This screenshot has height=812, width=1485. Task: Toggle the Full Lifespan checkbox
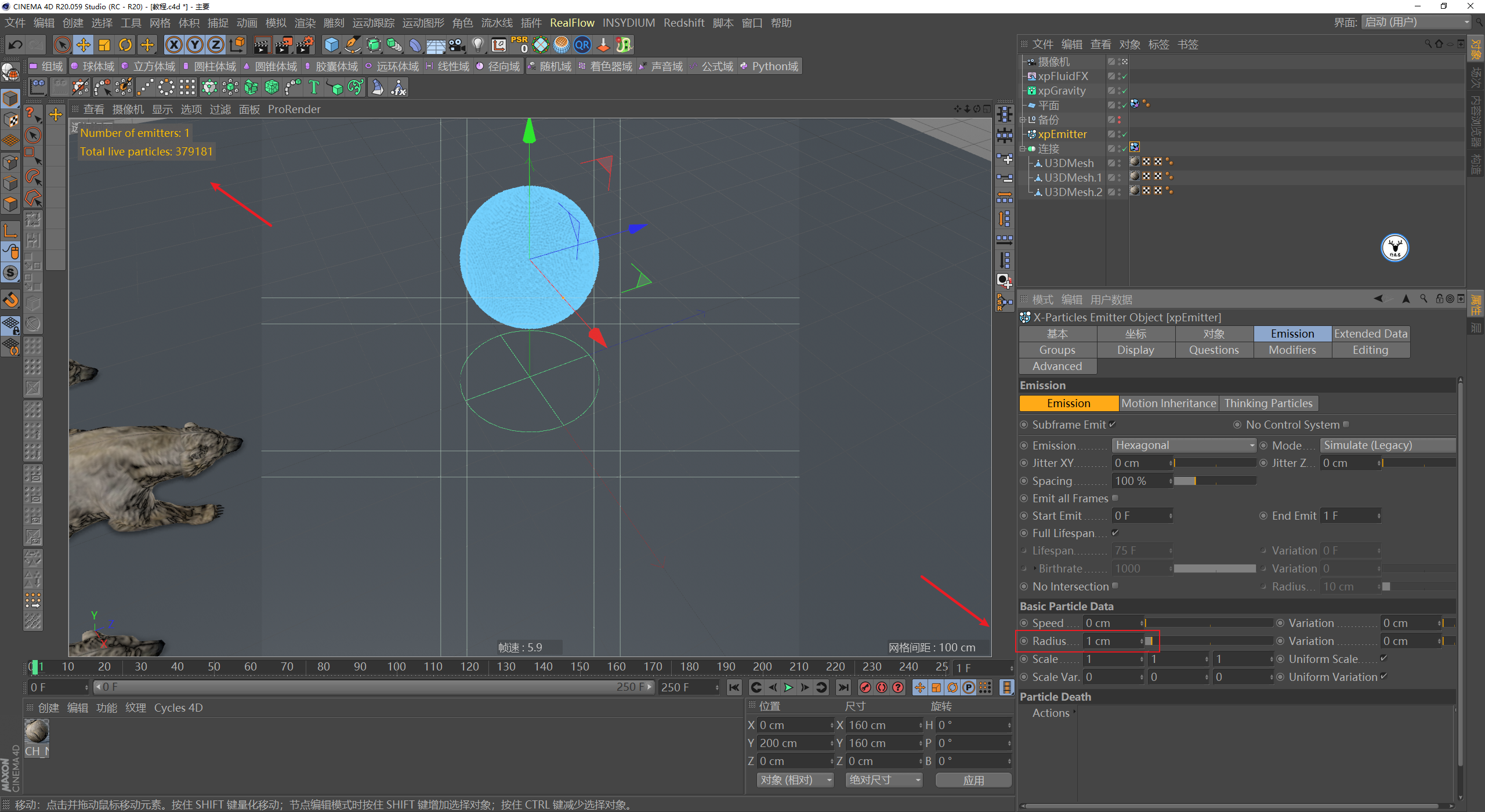(x=1115, y=532)
